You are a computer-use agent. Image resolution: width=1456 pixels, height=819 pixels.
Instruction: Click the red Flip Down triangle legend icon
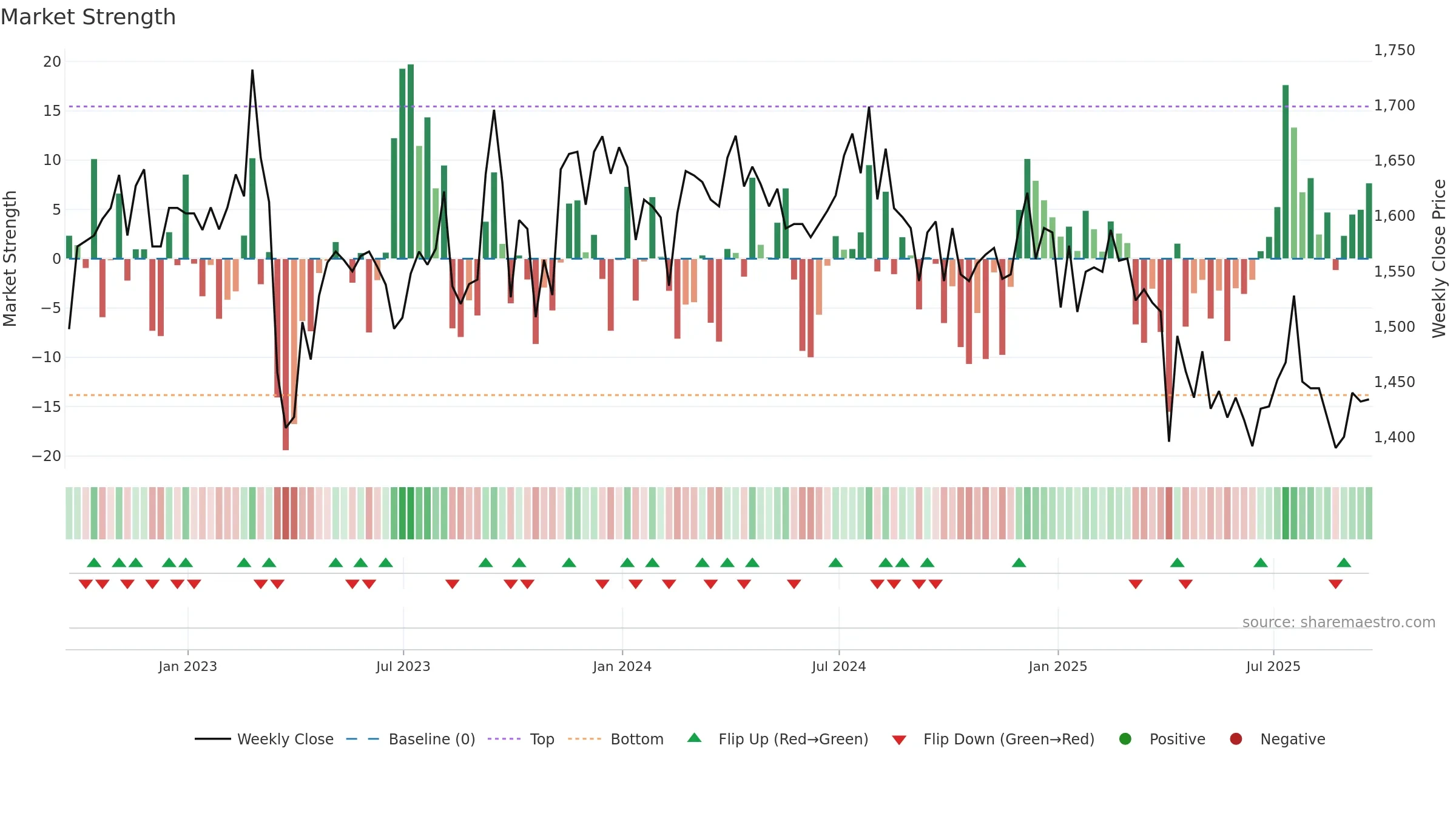899,740
